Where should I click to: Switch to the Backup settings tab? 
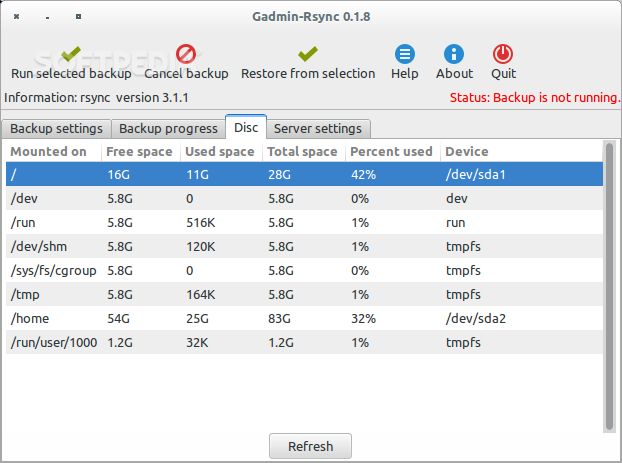click(56, 129)
